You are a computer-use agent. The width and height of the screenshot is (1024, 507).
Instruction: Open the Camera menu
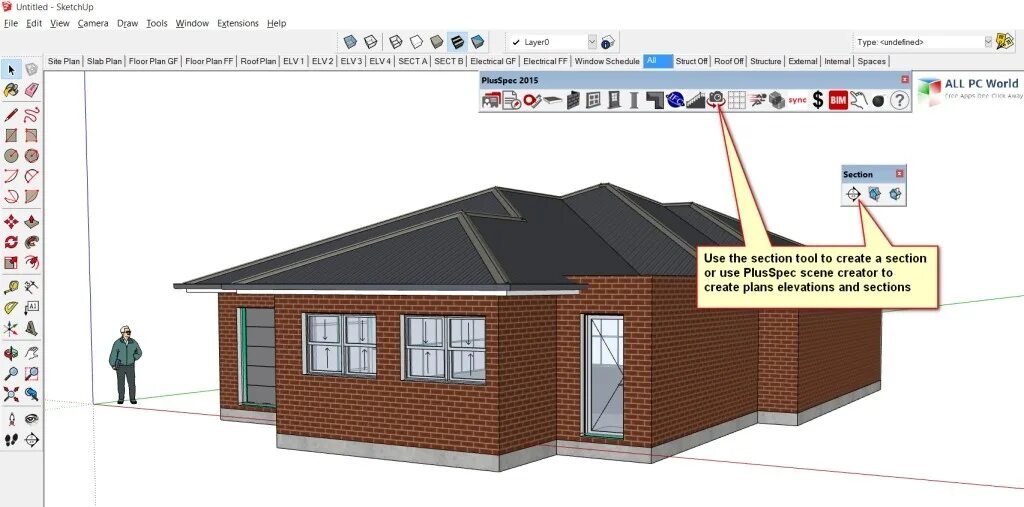(x=93, y=23)
